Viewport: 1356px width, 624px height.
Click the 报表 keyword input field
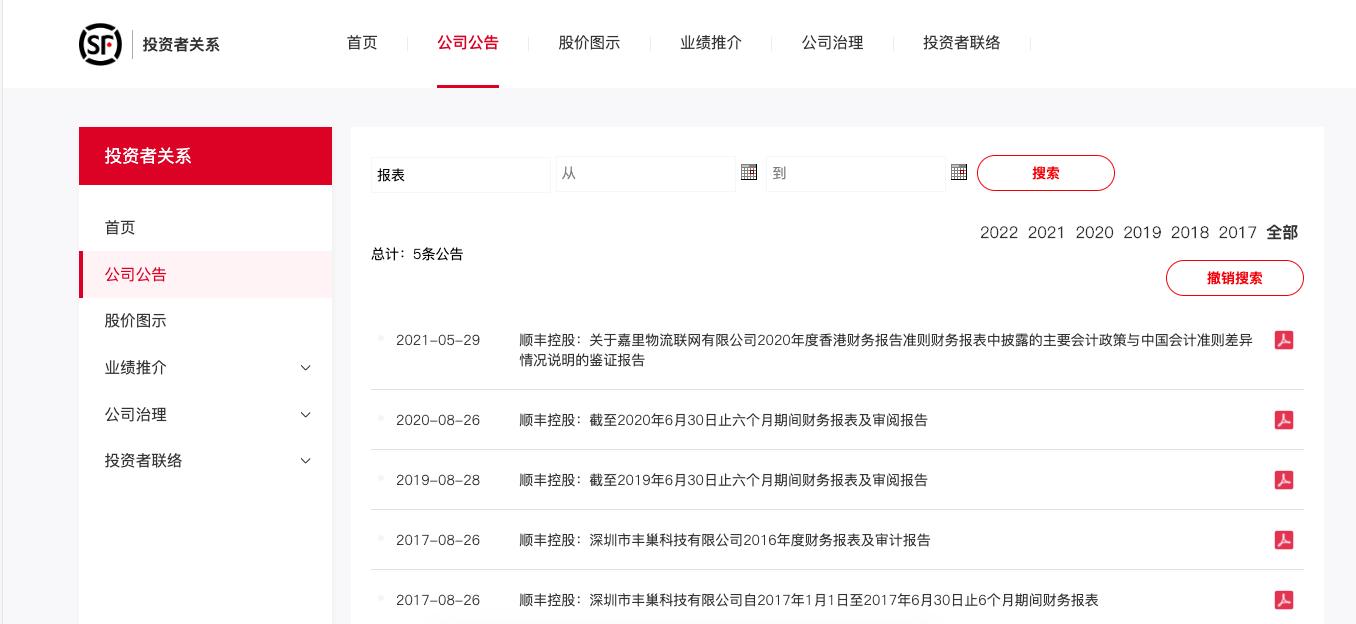460,175
